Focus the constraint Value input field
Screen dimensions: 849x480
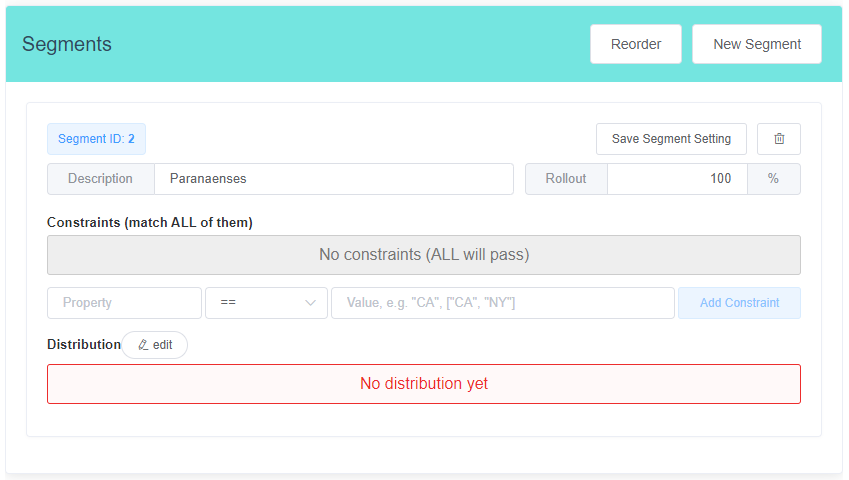tap(503, 303)
